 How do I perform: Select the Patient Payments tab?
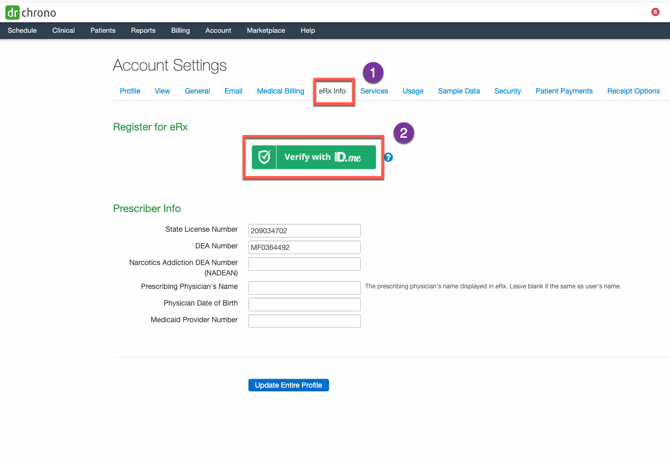563,91
